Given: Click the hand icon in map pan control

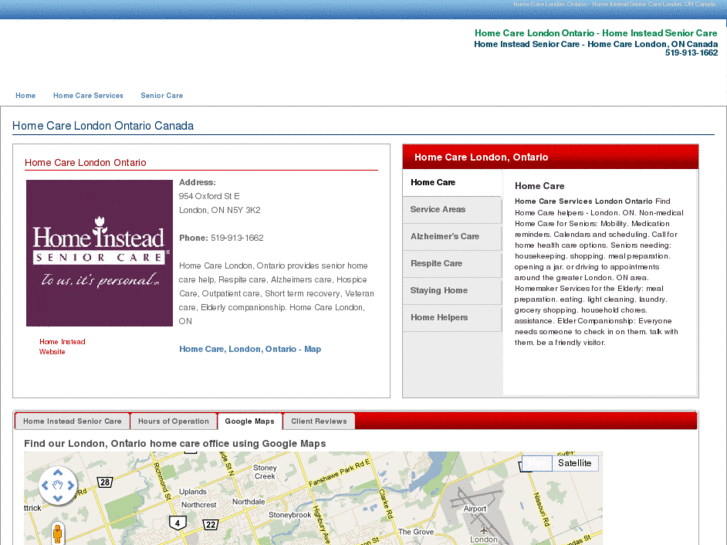Looking at the screenshot, I should [57, 485].
